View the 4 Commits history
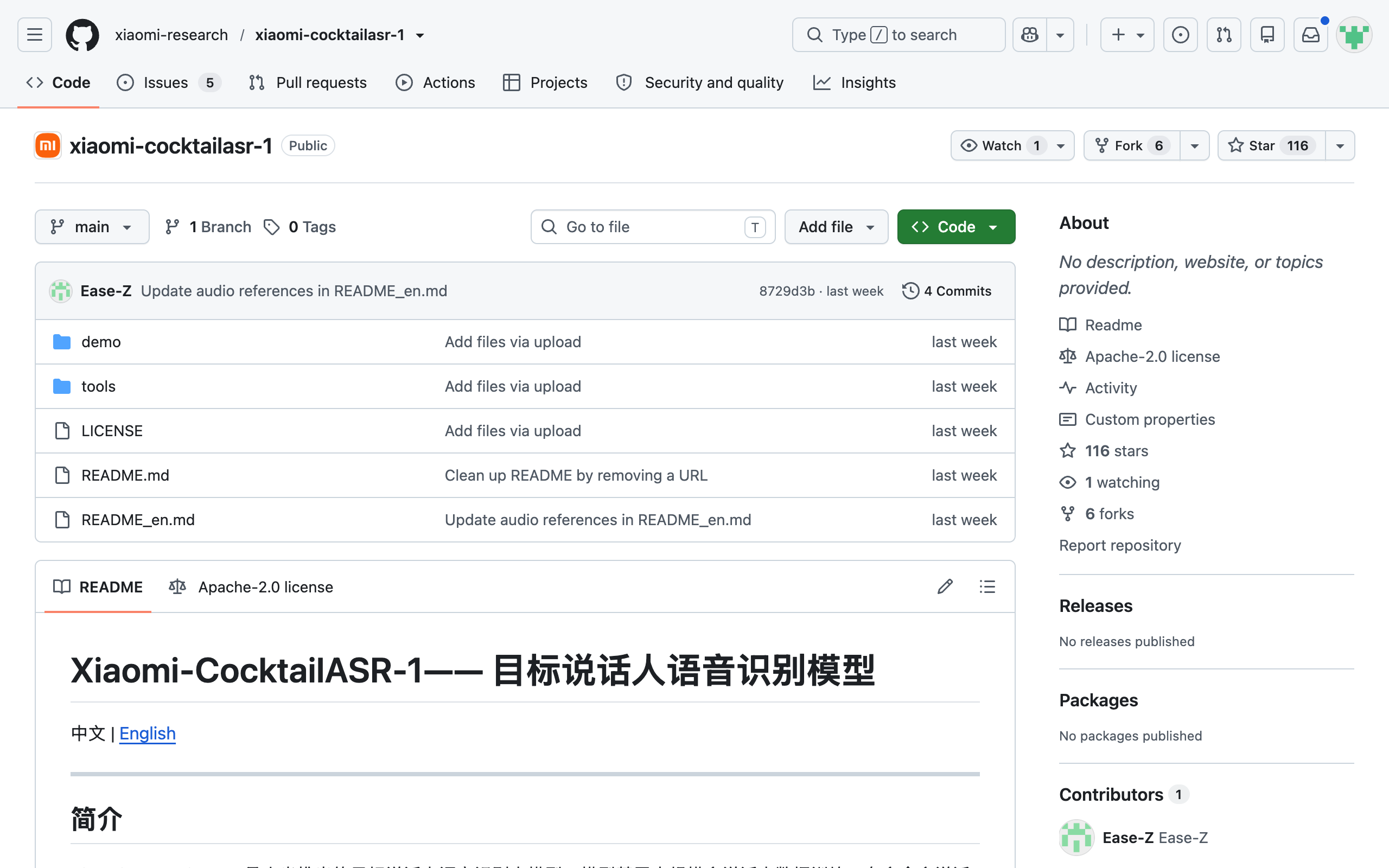The width and height of the screenshot is (1389, 868). point(946,291)
